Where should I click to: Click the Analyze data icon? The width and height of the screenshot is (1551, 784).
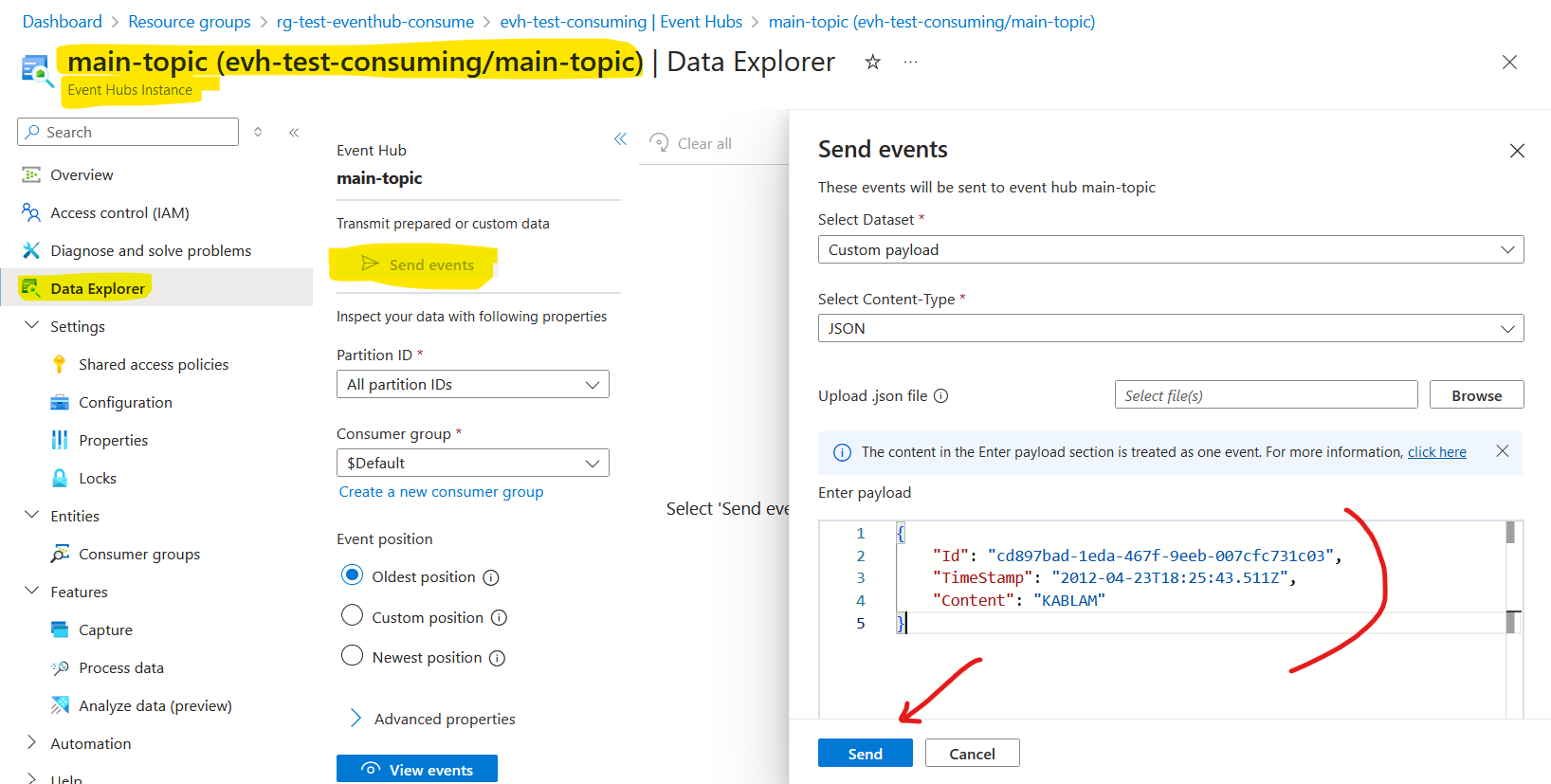(60, 705)
